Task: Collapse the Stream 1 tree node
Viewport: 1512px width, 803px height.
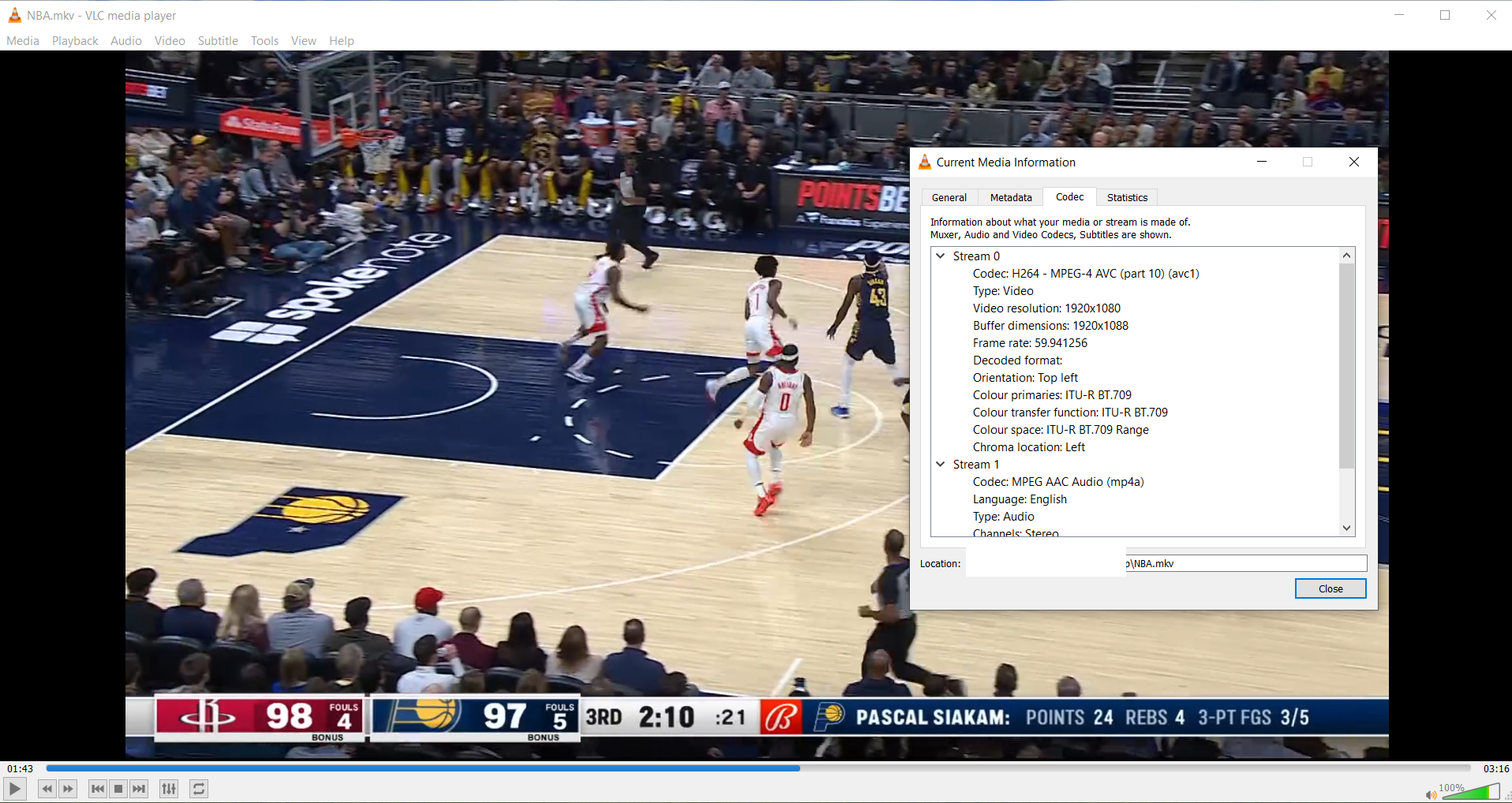Action: tap(941, 465)
